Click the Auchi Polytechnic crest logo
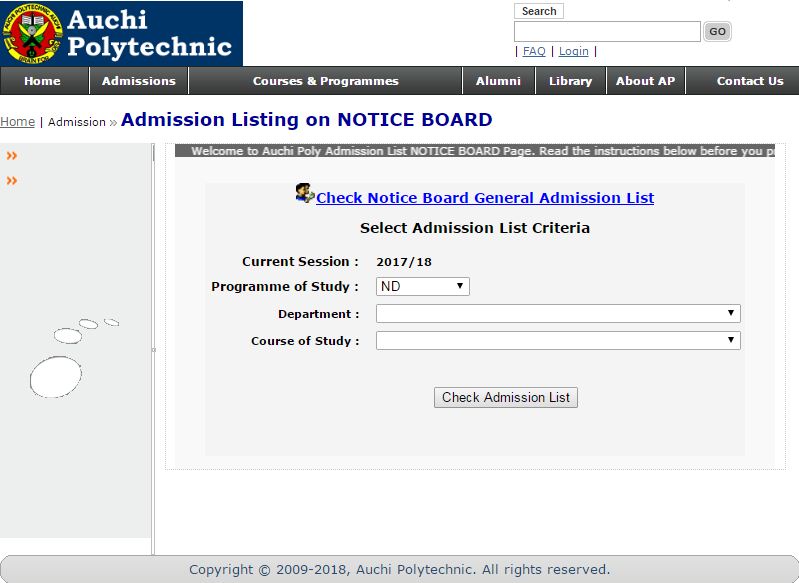This screenshot has height=583, width=799. (x=32, y=34)
